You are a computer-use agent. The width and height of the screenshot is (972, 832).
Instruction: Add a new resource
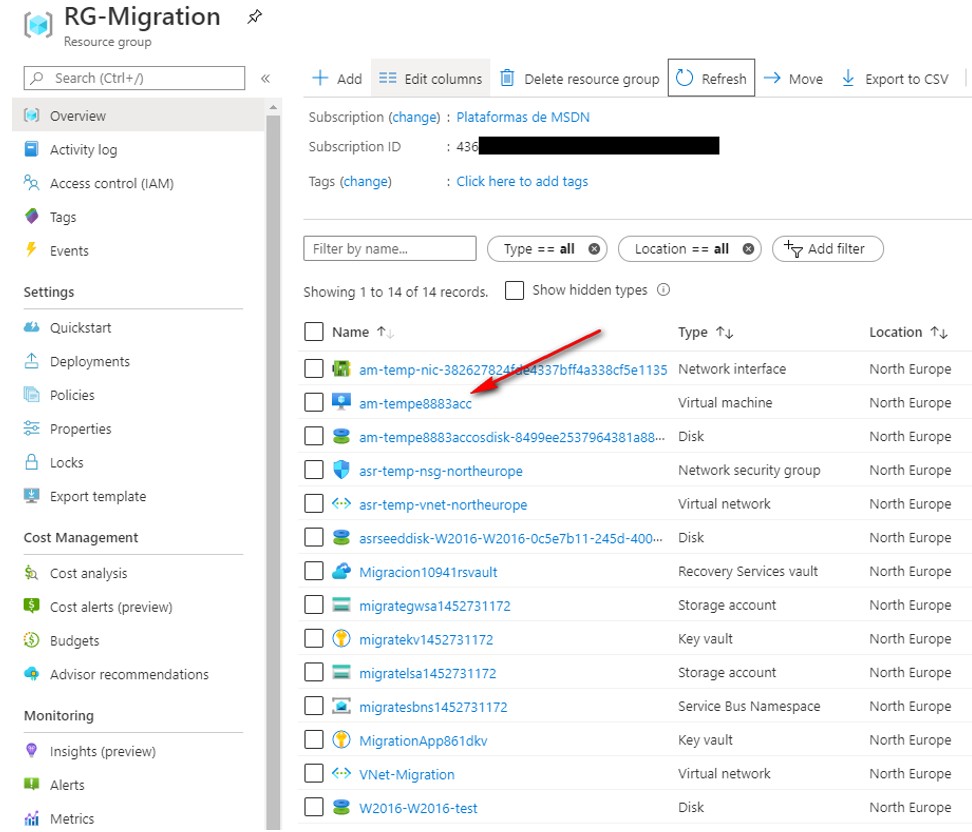click(337, 79)
